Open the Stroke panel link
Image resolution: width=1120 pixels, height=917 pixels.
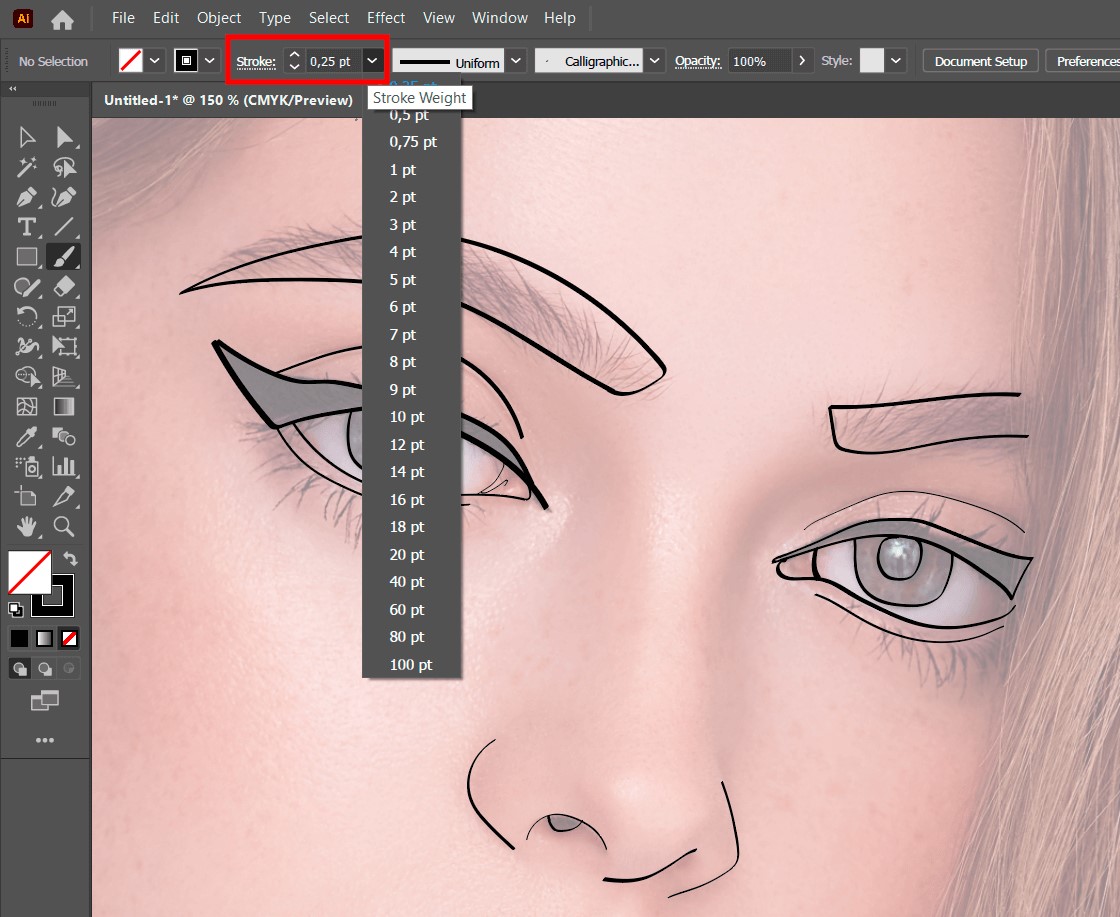click(x=256, y=62)
